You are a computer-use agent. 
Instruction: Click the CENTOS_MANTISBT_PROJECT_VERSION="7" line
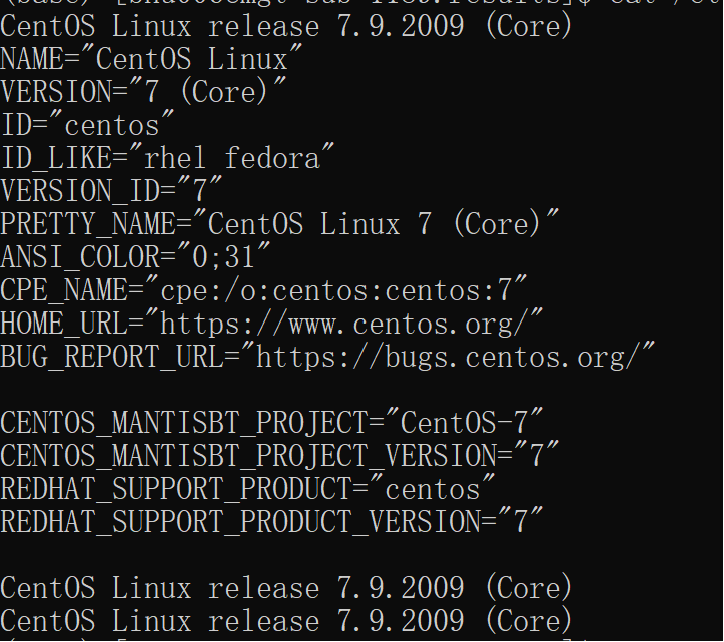[x=279, y=455]
